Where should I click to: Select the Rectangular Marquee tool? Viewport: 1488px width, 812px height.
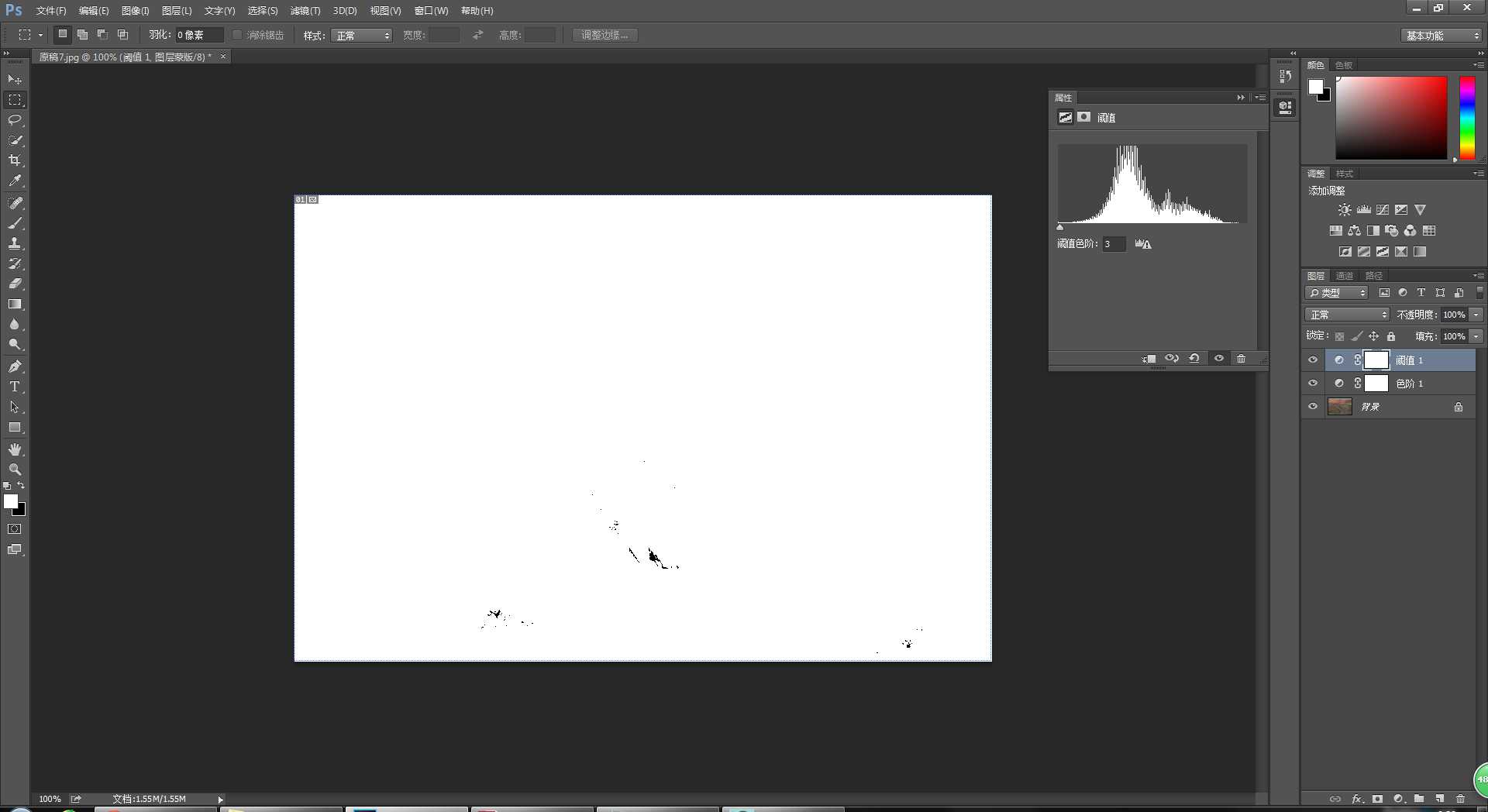coord(15,100)
